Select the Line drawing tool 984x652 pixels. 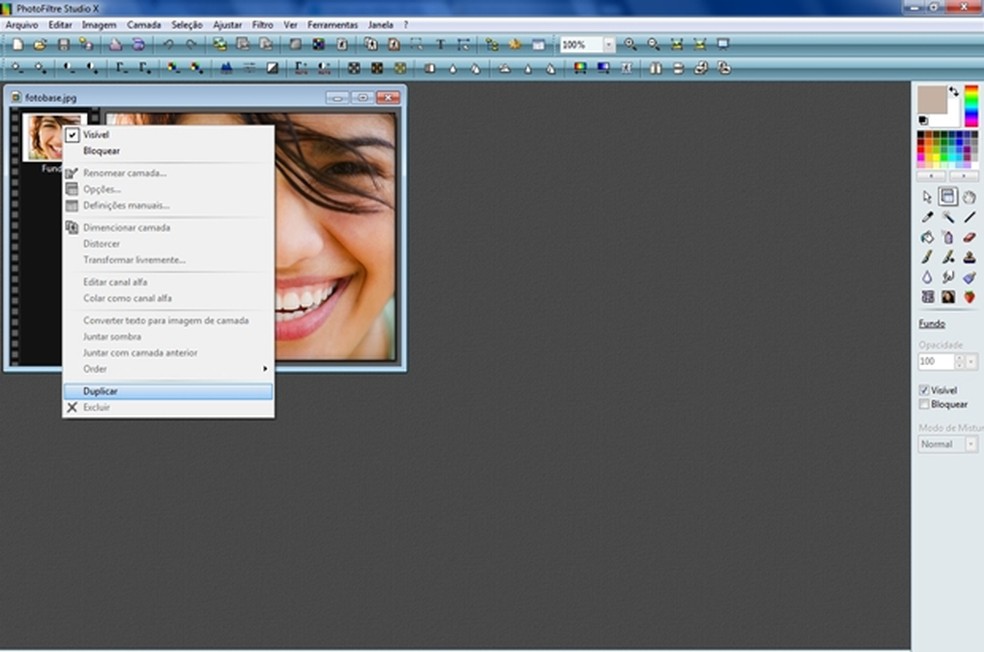coord(969,217)
